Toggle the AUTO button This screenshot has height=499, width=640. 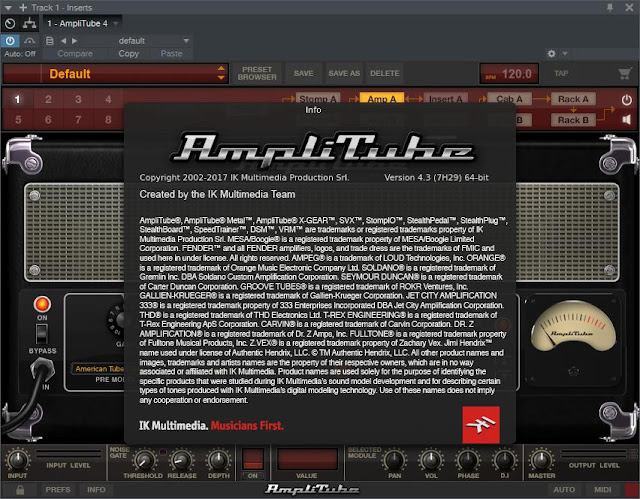click(564, 490)
